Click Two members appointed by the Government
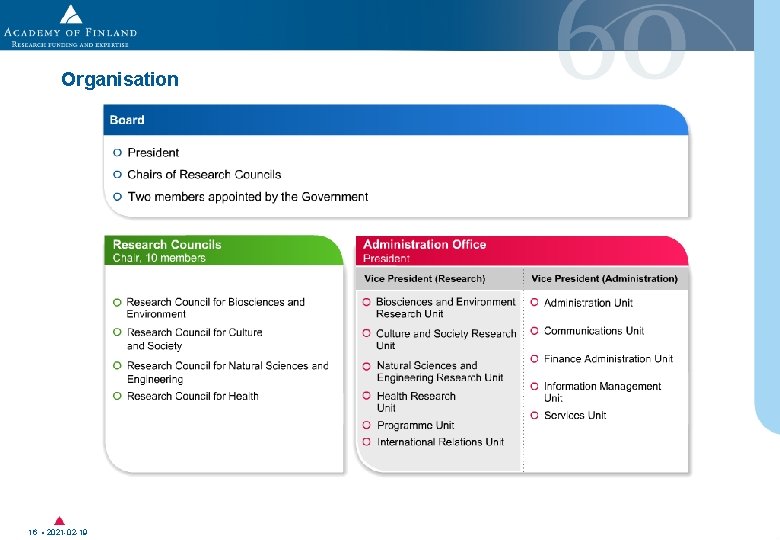Viewport: 780px width, 540px height. tap(248, 197)
